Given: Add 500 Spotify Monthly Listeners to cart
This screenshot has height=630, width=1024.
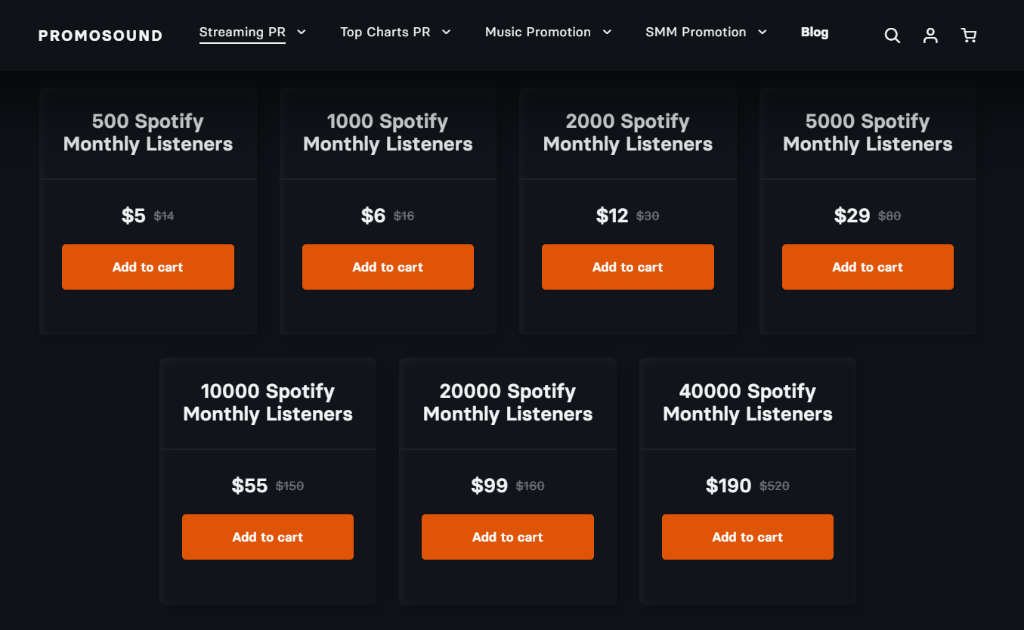Looking at the screenshot, I should [x=148, y=267].
